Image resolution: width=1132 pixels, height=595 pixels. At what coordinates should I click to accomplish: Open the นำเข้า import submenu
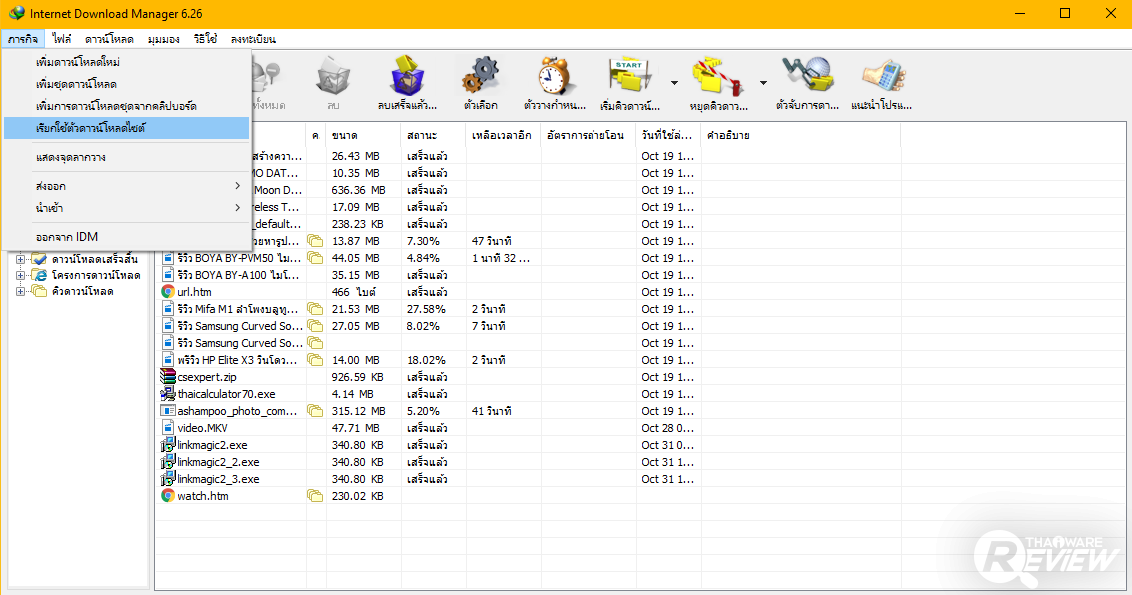pyautogui.click(x=126, y=208)
